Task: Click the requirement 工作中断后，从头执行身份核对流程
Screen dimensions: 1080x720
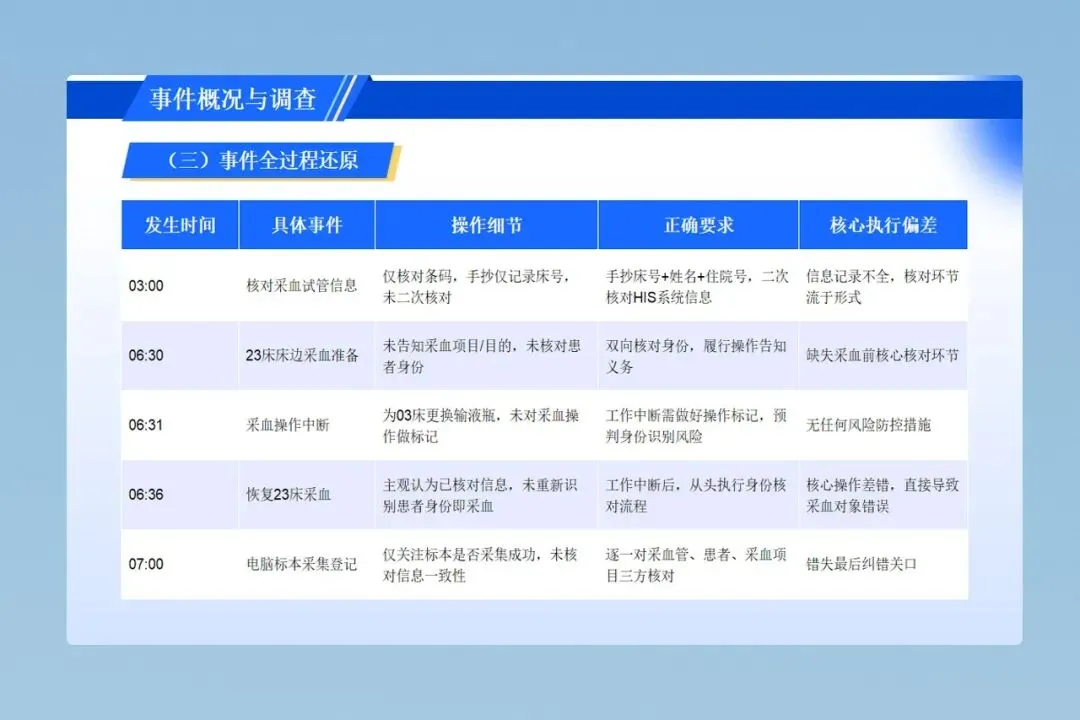Action: click(696, 495)
